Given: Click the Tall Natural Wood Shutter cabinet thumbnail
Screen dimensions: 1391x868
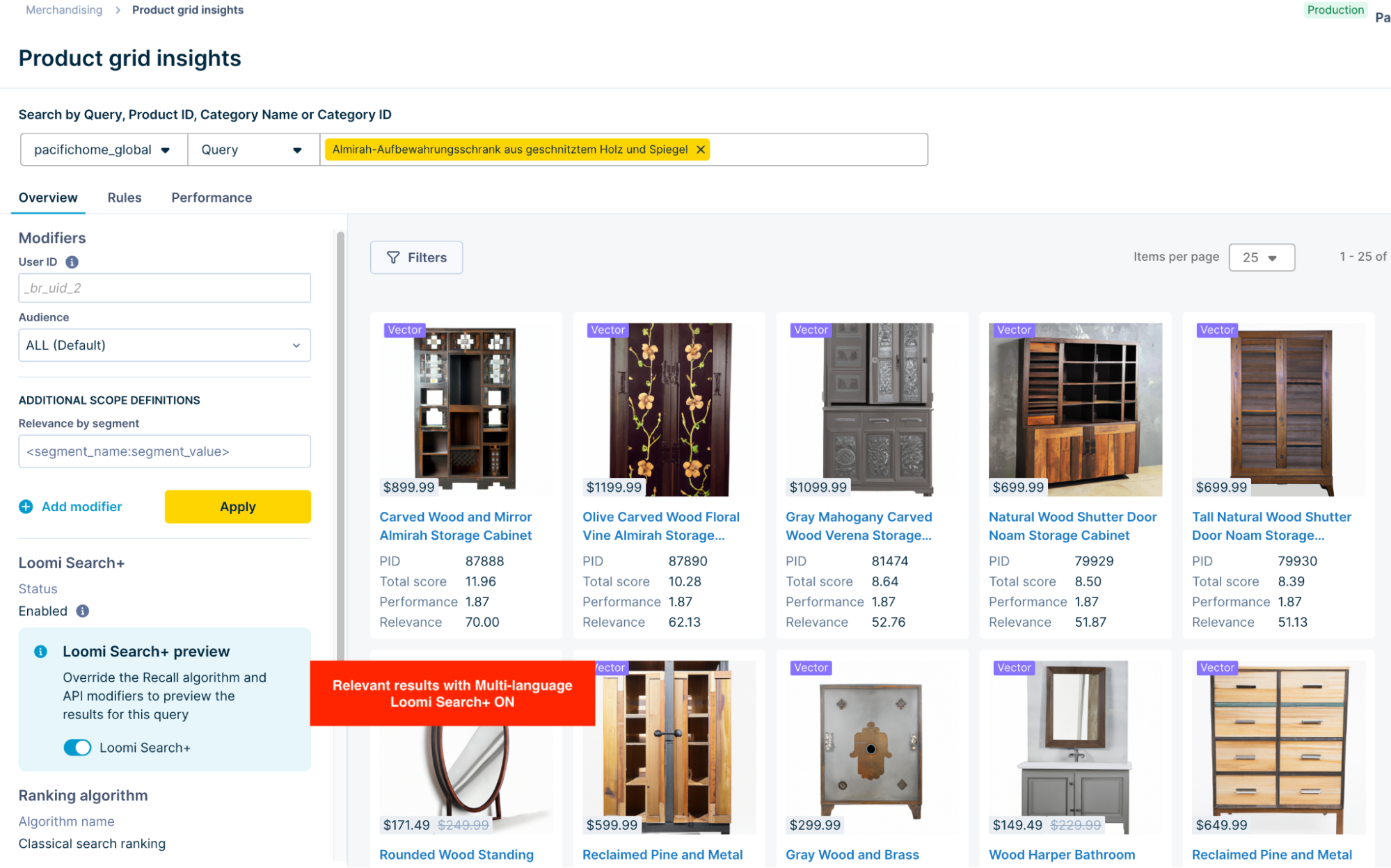Looking at the screenshot, I should 1278,409.
